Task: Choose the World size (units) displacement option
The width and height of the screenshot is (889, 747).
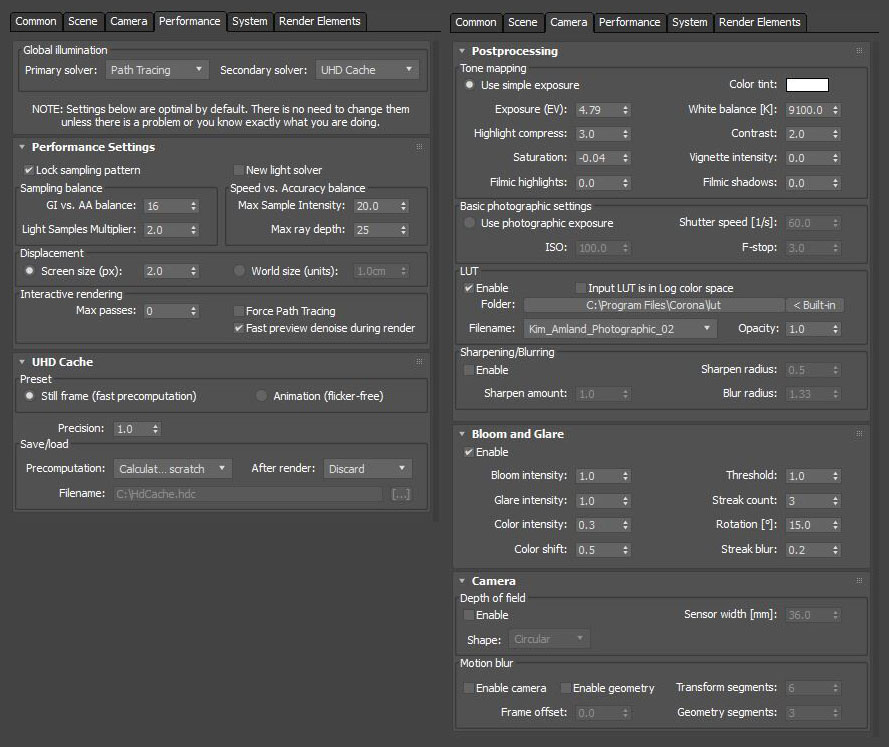Action: (x=239, y=271)
